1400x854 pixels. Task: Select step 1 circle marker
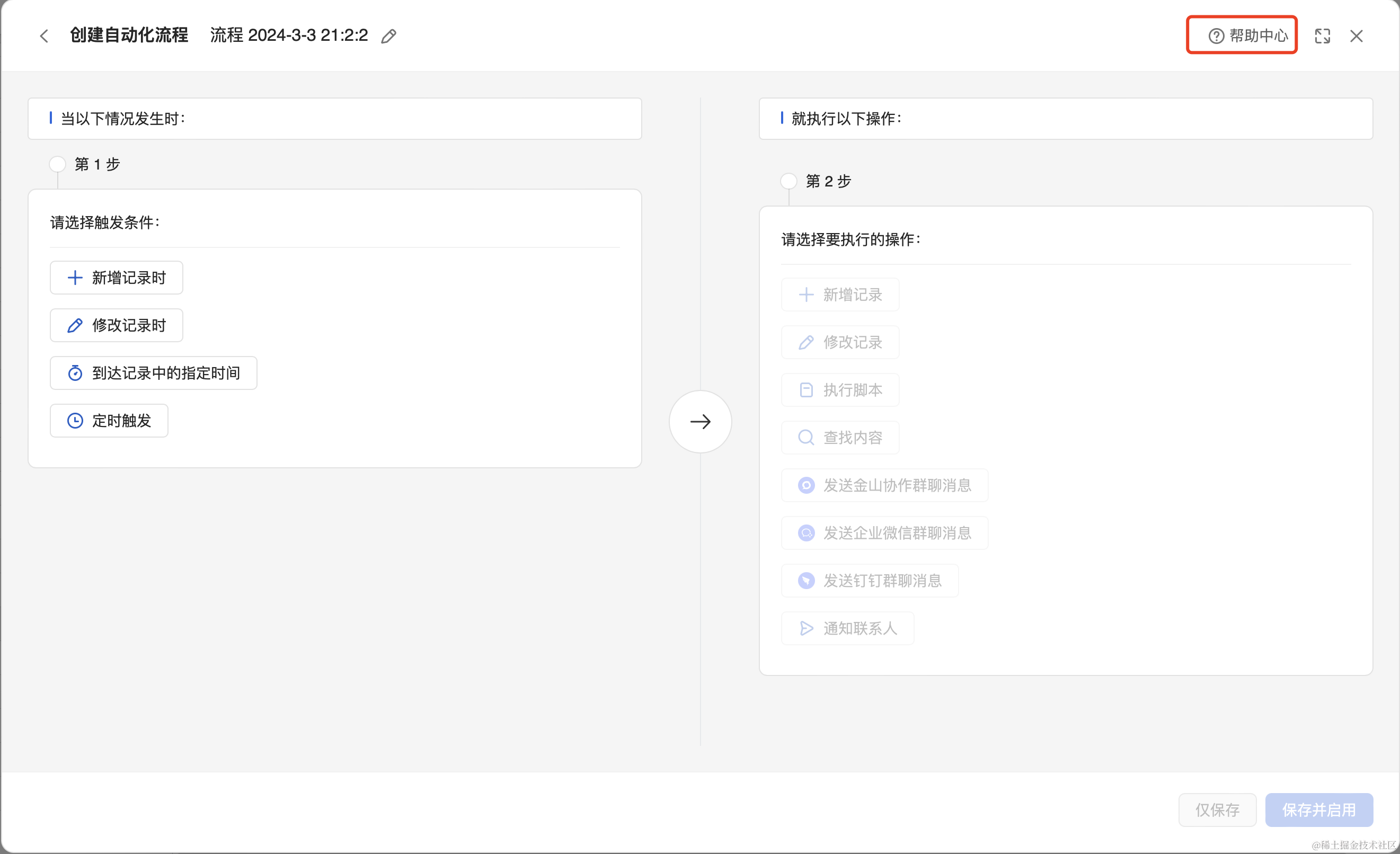[x=57, y=164]
